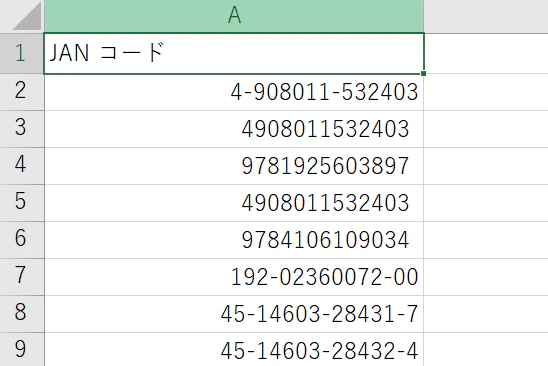Click row 5 cell 4908011532403
Viewport: 548px width, 366px height.
(x=234, y=203)
